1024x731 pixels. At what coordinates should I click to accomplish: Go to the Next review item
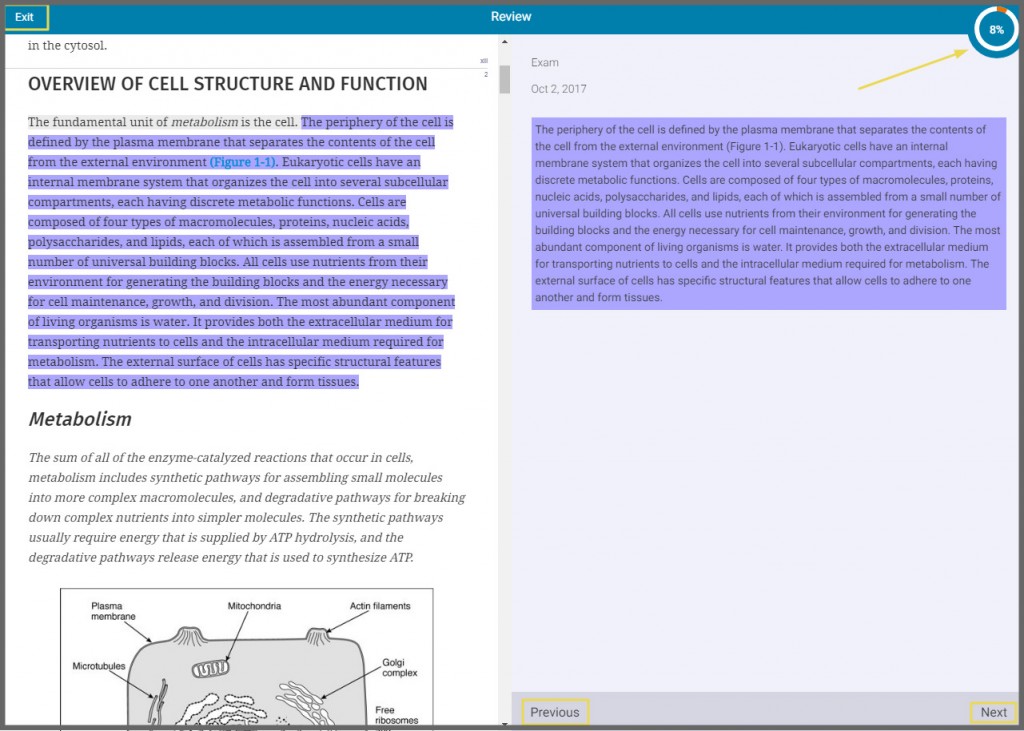tap(993, 712)
